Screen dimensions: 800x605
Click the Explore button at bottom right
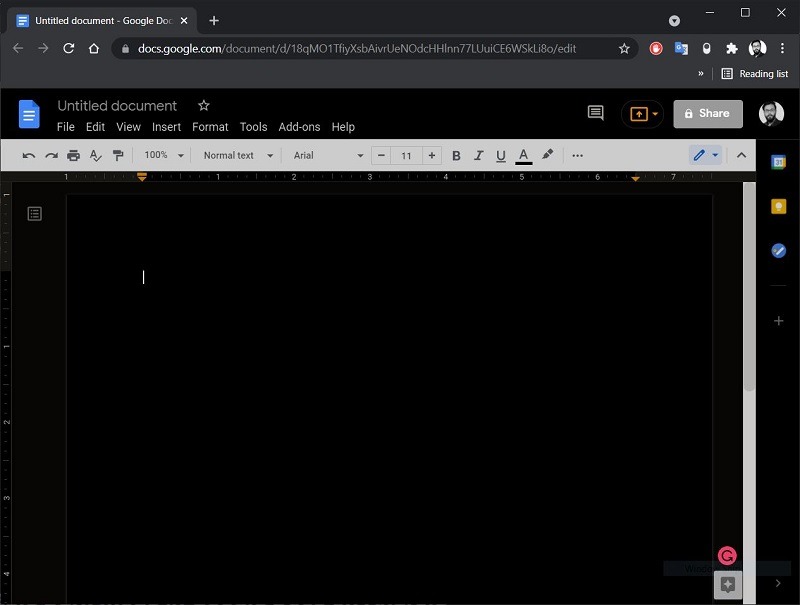click(x=728, y=585)
